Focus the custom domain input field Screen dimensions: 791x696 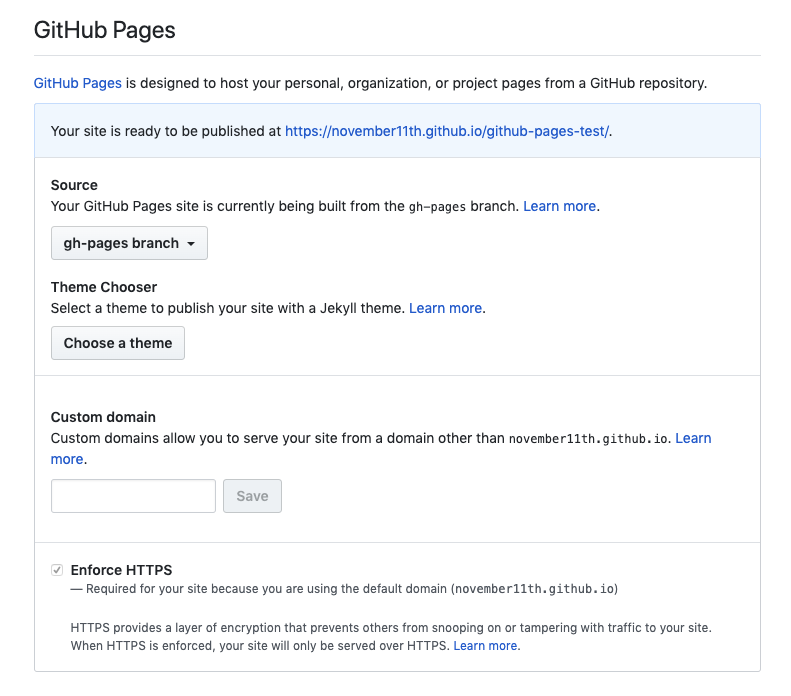[133, 496]
